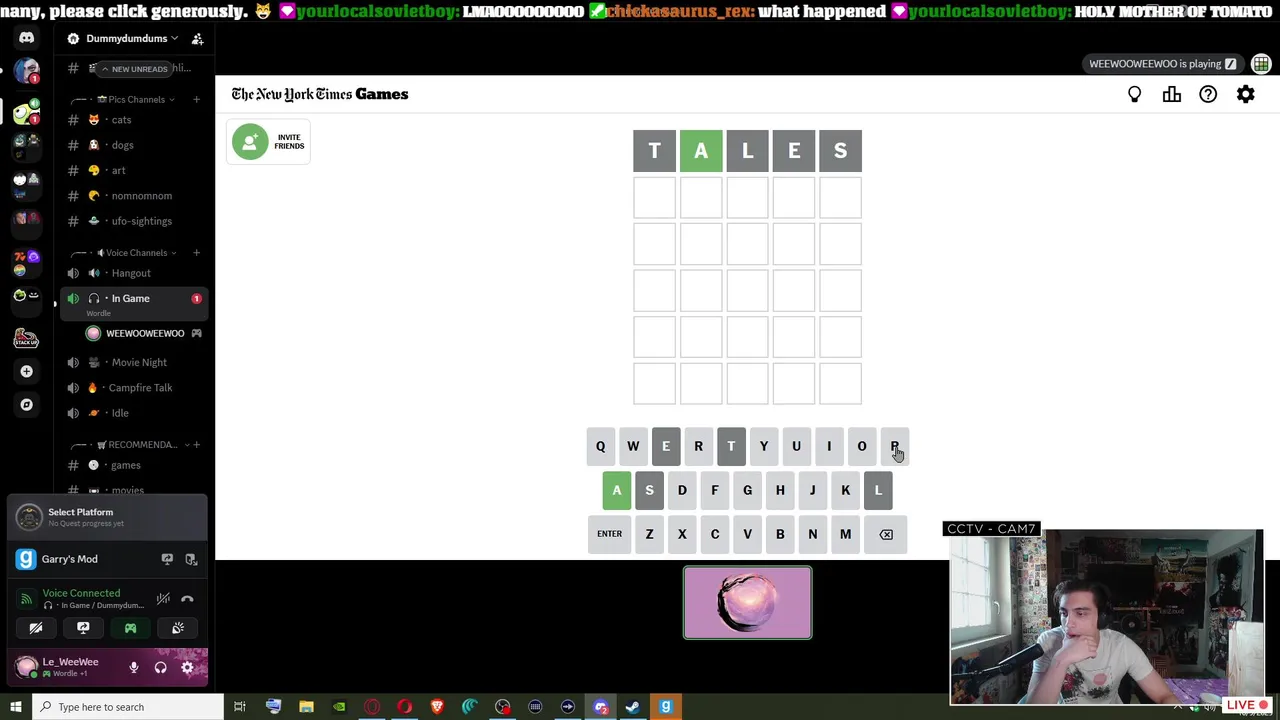Click invite people icon beside server name
The height and width of the screenshot is (720, 1280).
pyautogui.click(x=197, y=38)
